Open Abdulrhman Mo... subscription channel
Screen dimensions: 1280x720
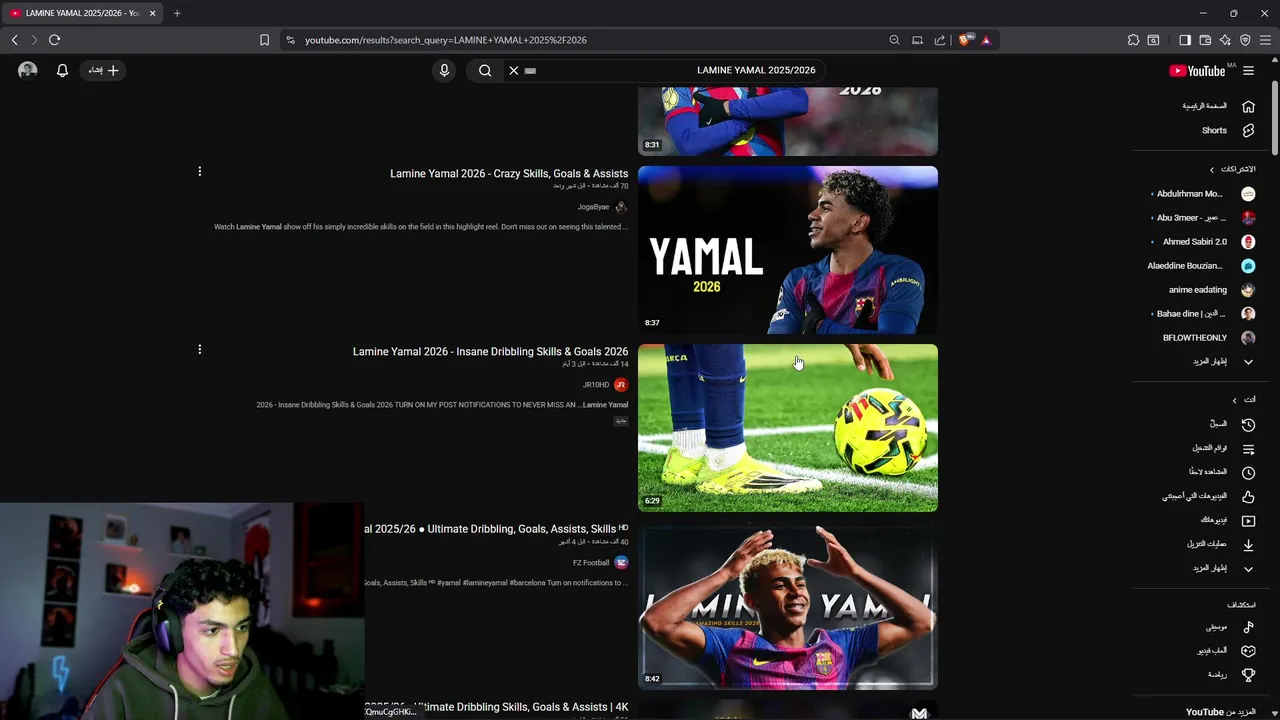coord(1205,194)
